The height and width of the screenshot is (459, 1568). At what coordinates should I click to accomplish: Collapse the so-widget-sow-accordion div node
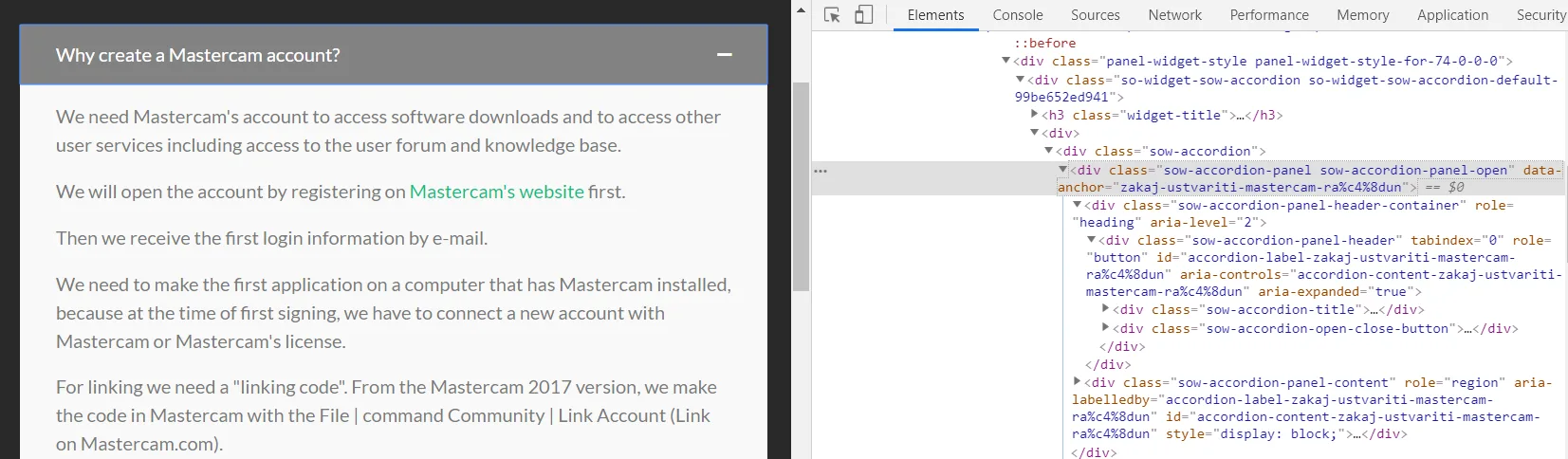(1021, 80)
